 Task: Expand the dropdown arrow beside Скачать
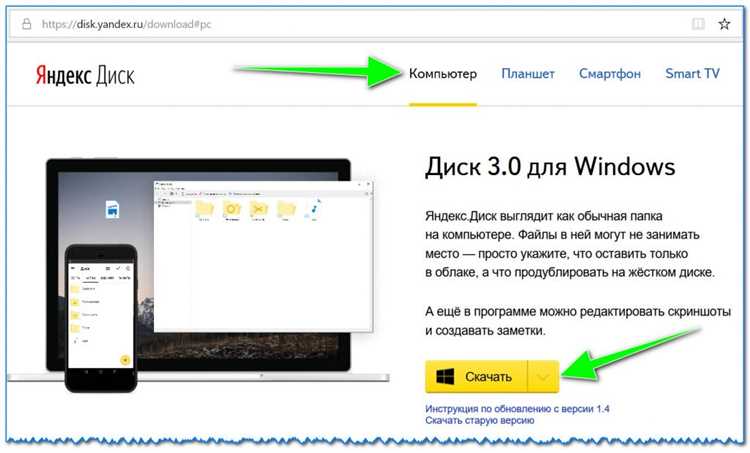click(542, 377)
